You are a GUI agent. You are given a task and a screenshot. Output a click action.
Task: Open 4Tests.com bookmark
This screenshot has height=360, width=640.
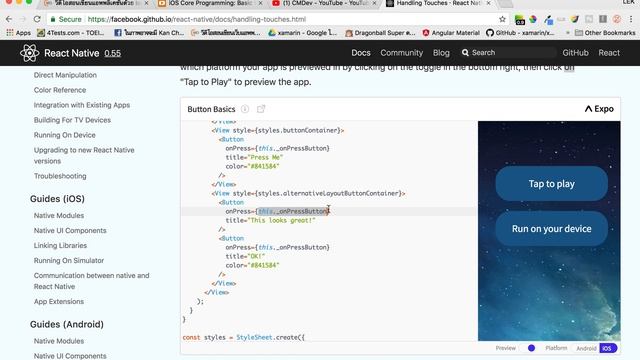pyautogui.click(x=71, y=33)
